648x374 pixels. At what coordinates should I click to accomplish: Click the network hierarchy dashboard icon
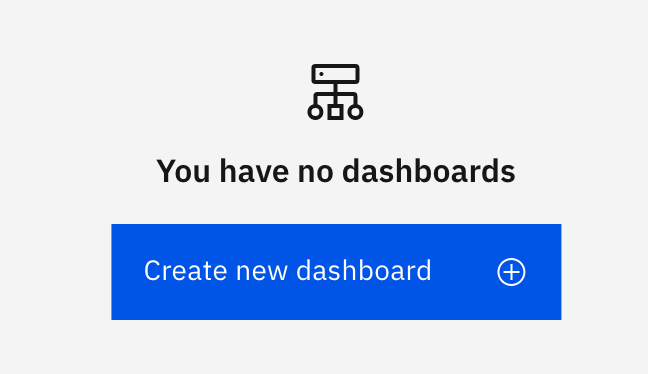(335, 92)
